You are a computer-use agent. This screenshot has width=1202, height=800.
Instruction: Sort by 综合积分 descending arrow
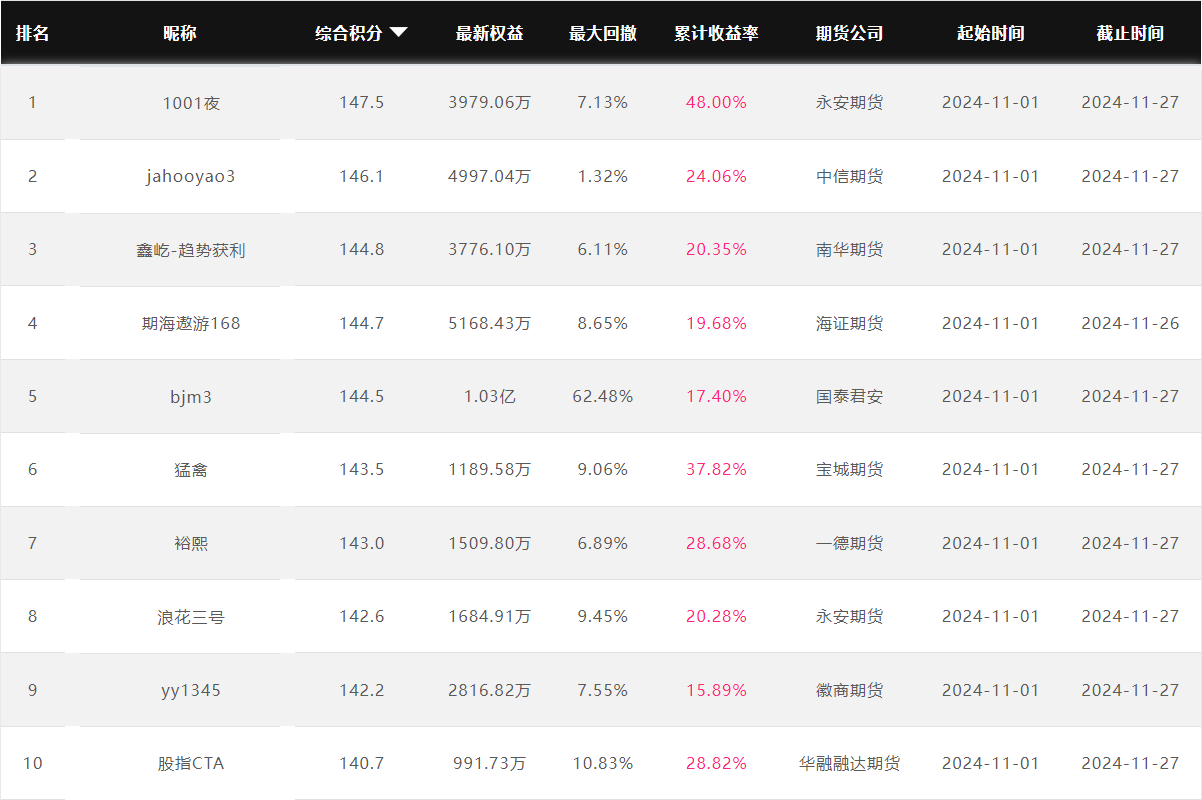(398, 33)
